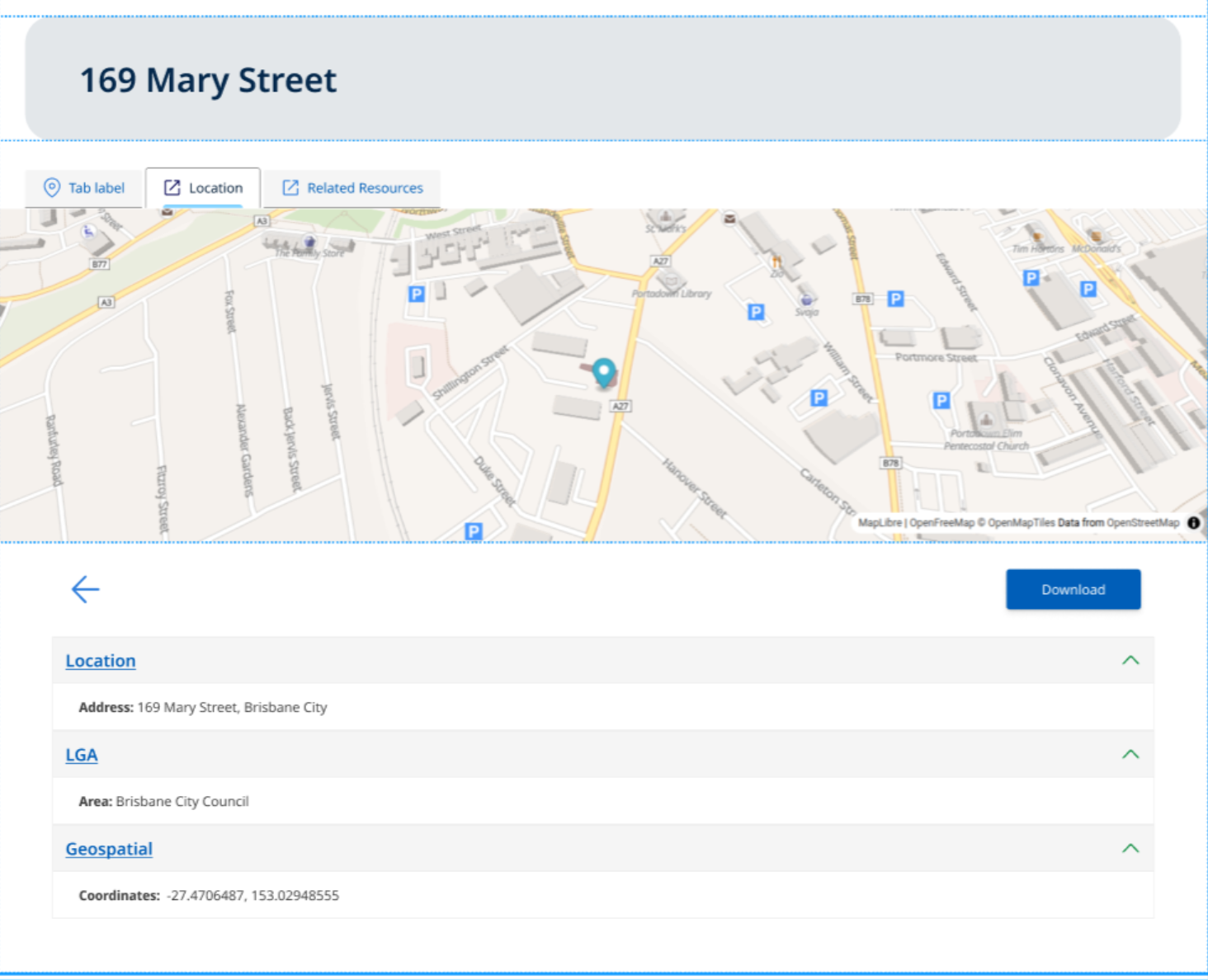
Task: Select the parking icon near Carleton Street
Action: click(x=819, y=397)
